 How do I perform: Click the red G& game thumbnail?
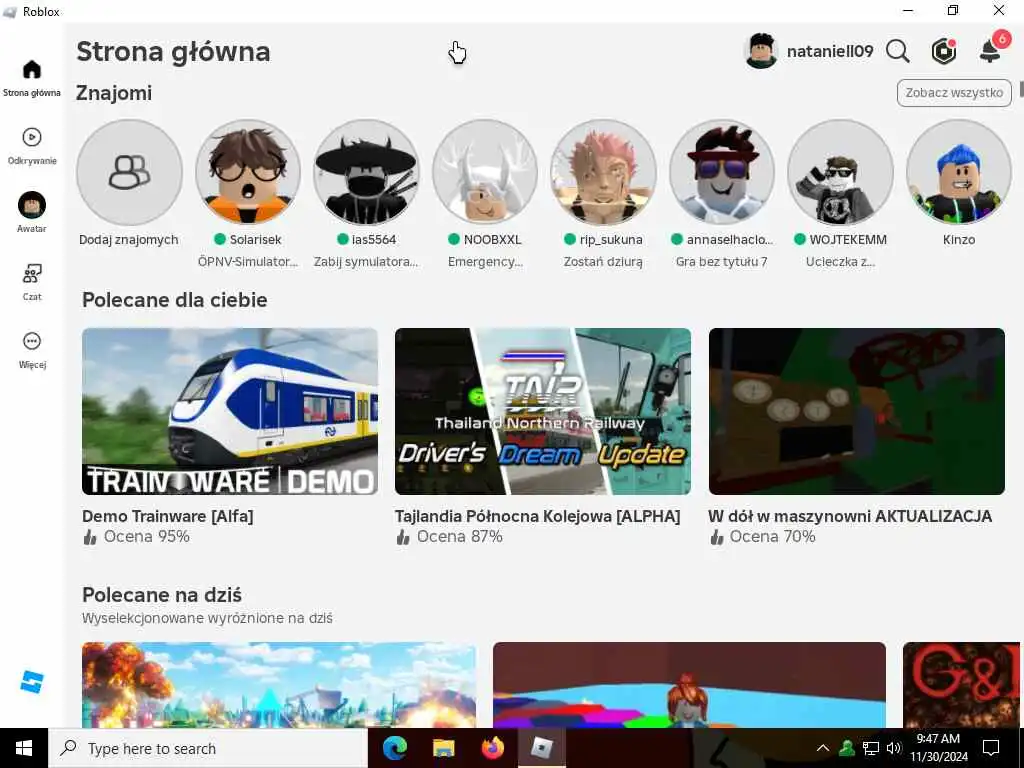961,685
